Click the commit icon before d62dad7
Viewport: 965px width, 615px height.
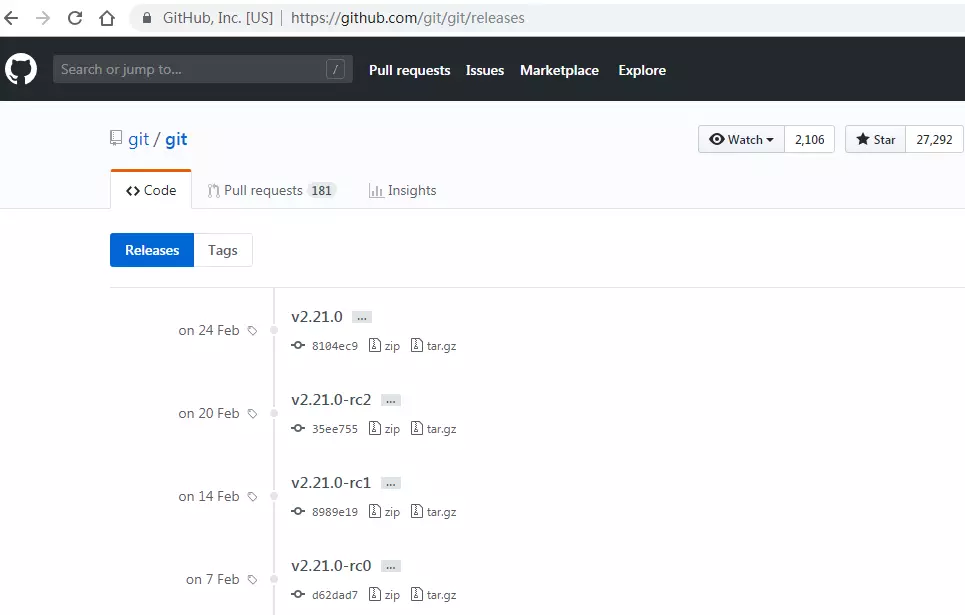298,595
